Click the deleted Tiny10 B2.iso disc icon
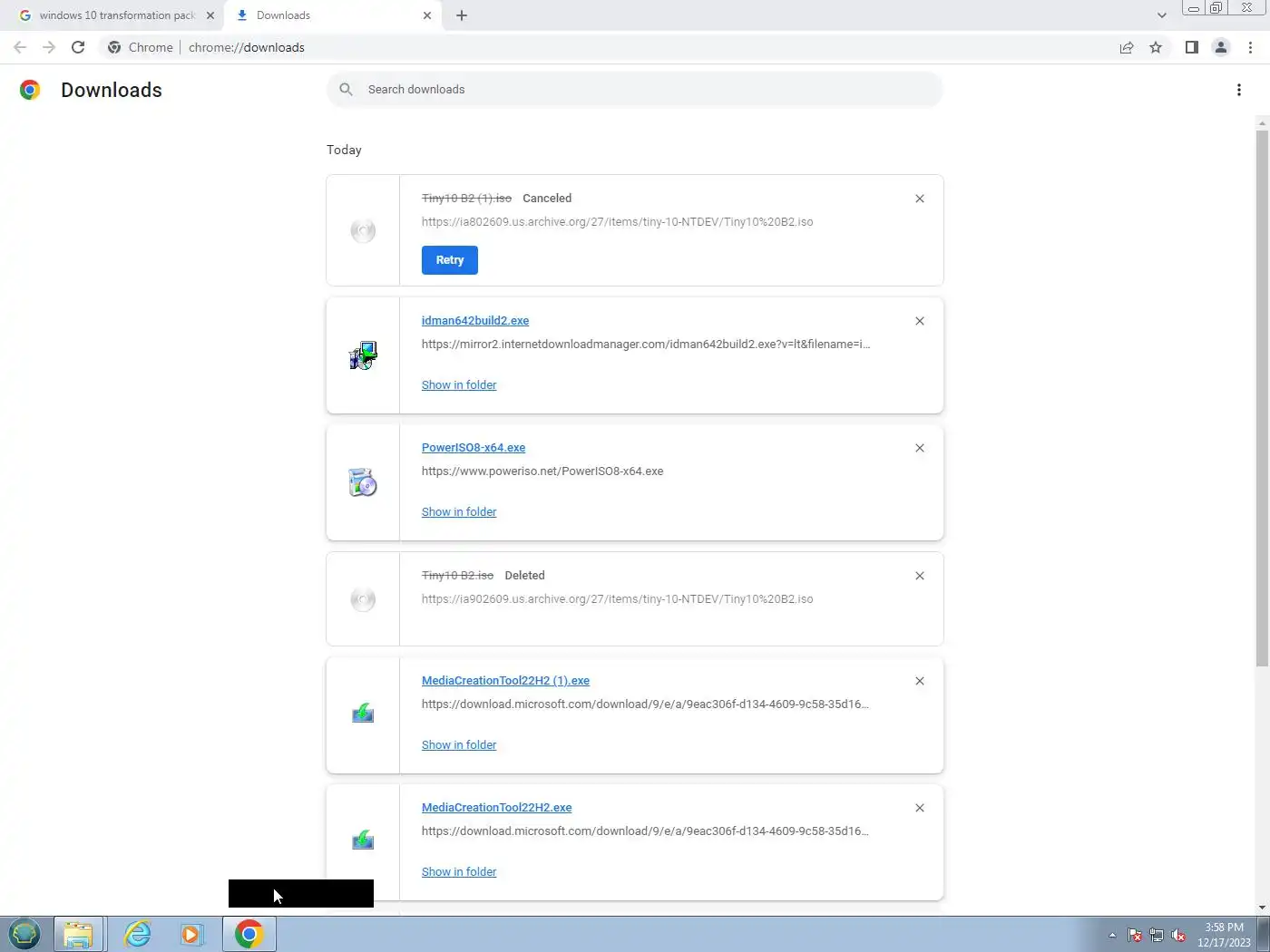 [x=363, y=599]
